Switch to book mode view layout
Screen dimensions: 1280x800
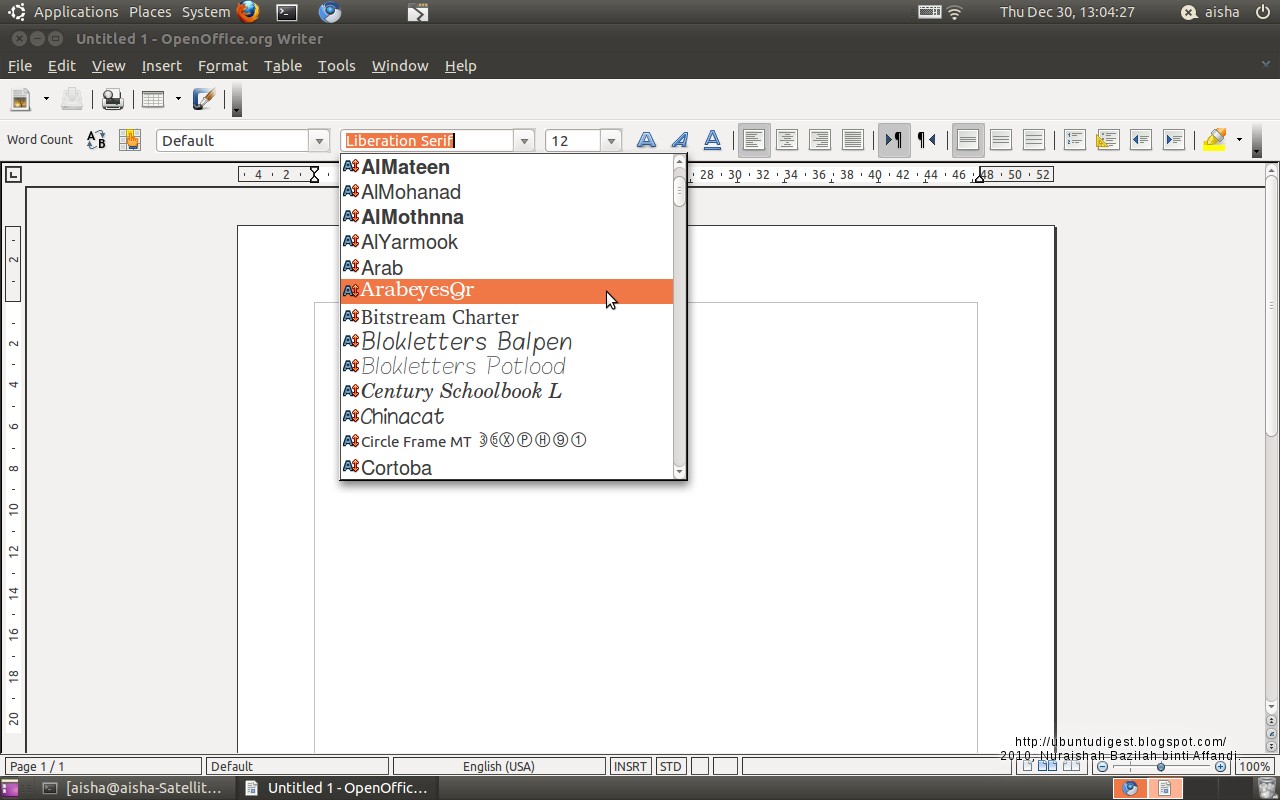point(1071,767)
